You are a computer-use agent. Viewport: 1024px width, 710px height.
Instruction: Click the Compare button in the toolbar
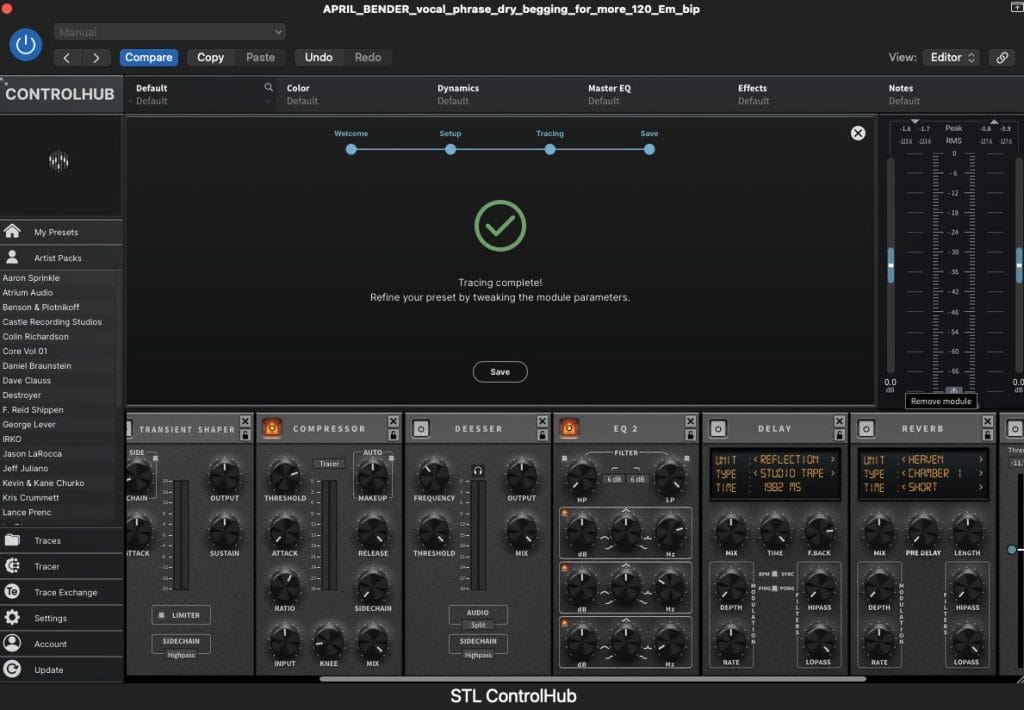149,58
